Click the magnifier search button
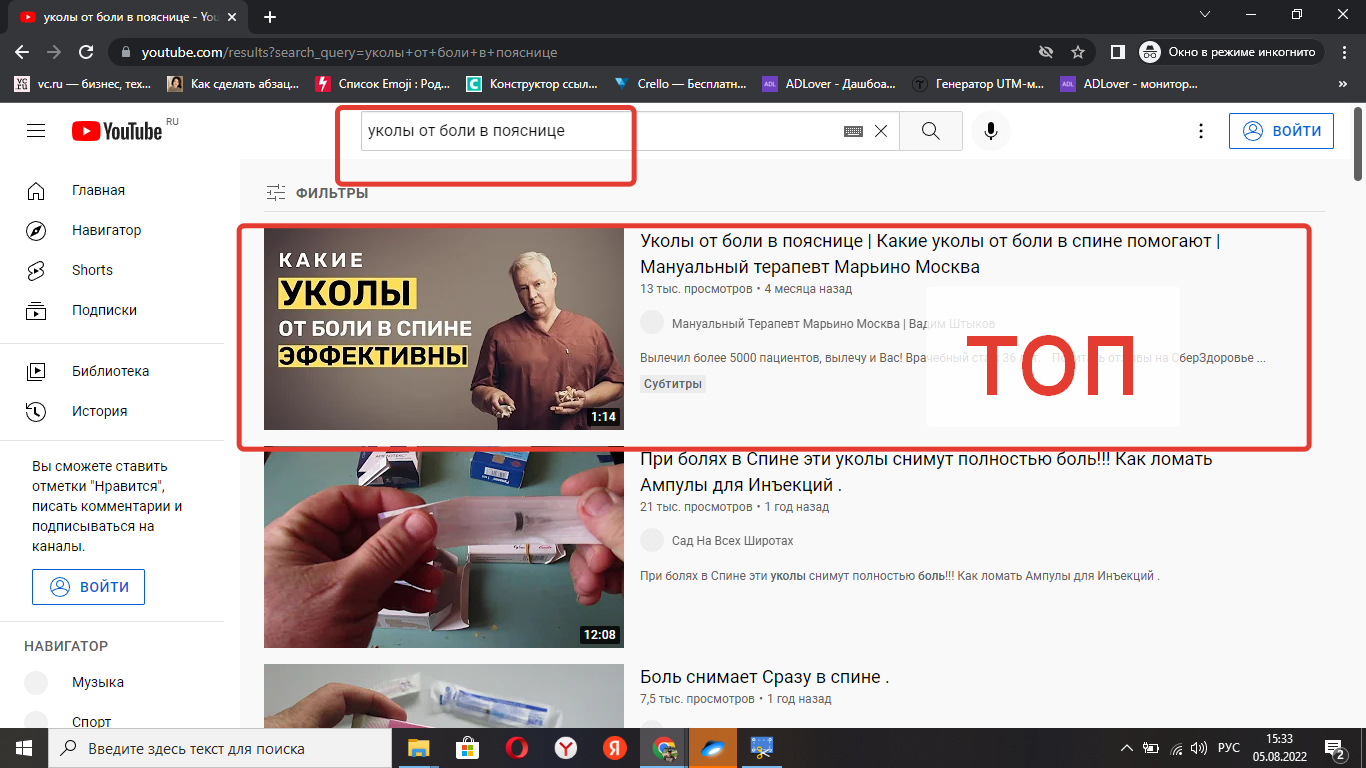Viewport: 1366px width, 768px height. (x=930, y=131)
